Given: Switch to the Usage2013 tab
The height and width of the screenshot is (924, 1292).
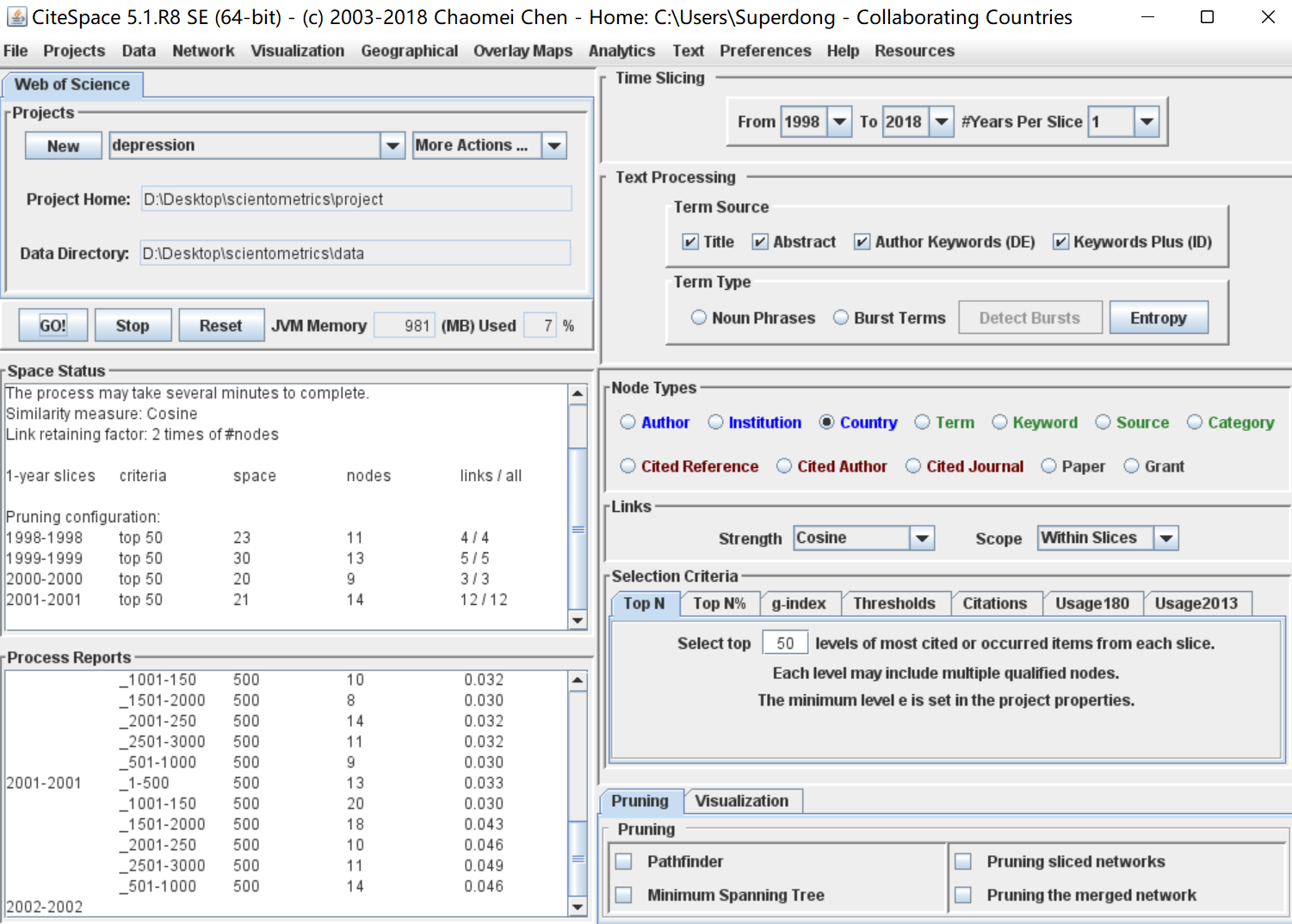Looking at the screenshot, I should pos(1196,603).
